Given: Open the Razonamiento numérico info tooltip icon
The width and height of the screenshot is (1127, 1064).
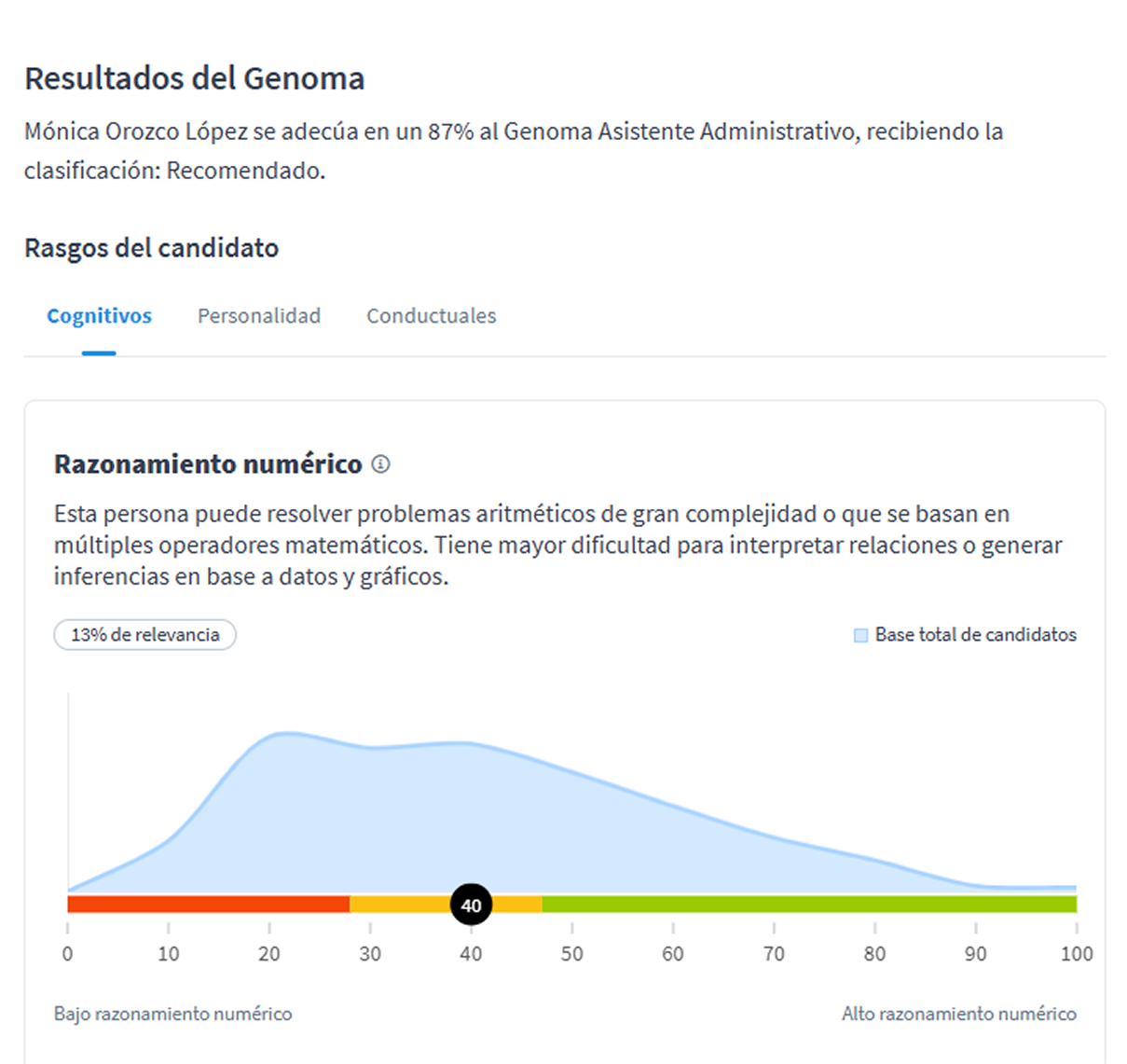Looking at the screenshot, I should [x=381, y=463].
